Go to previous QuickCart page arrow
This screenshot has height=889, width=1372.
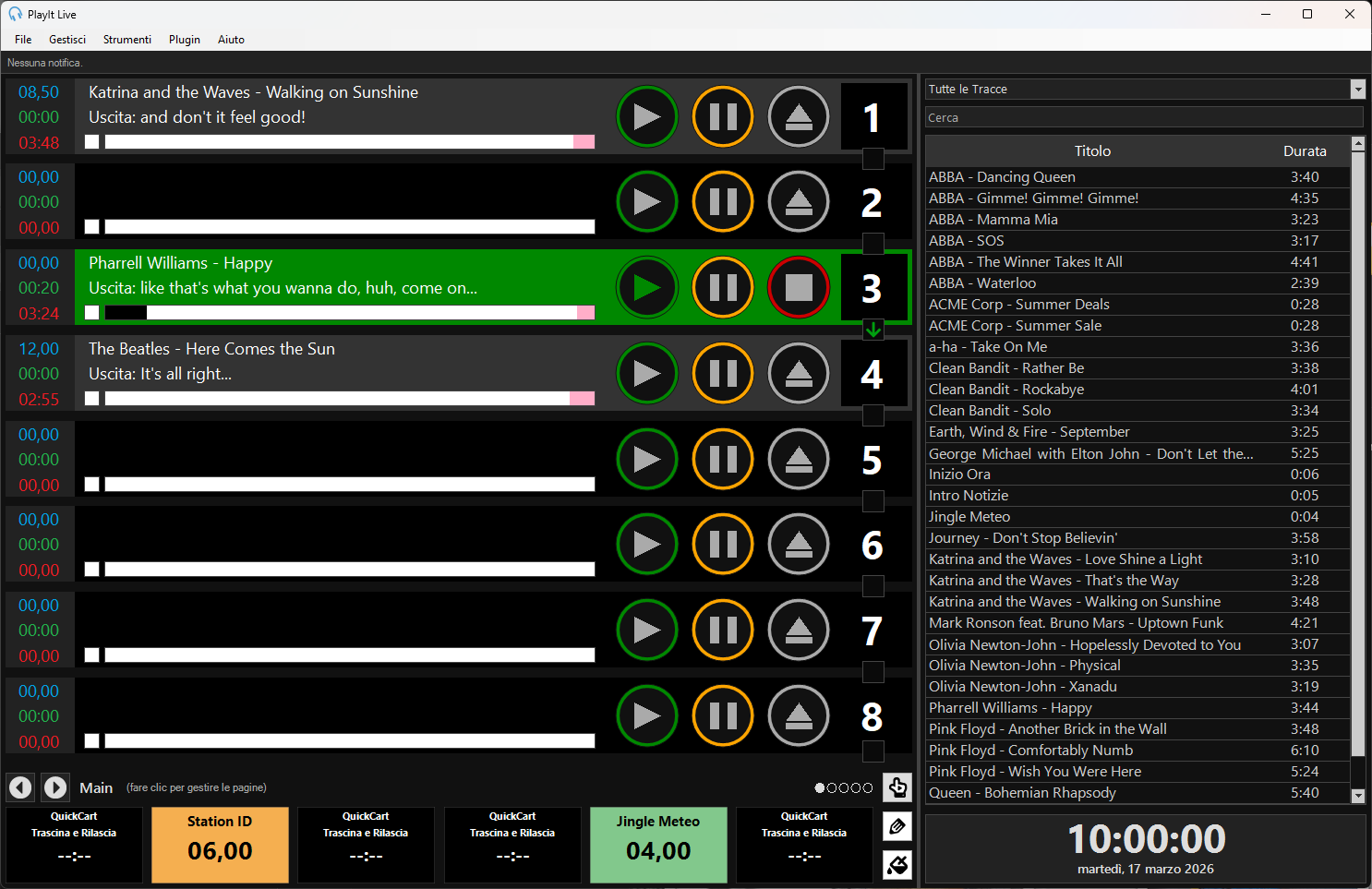(x=20, y=787)
